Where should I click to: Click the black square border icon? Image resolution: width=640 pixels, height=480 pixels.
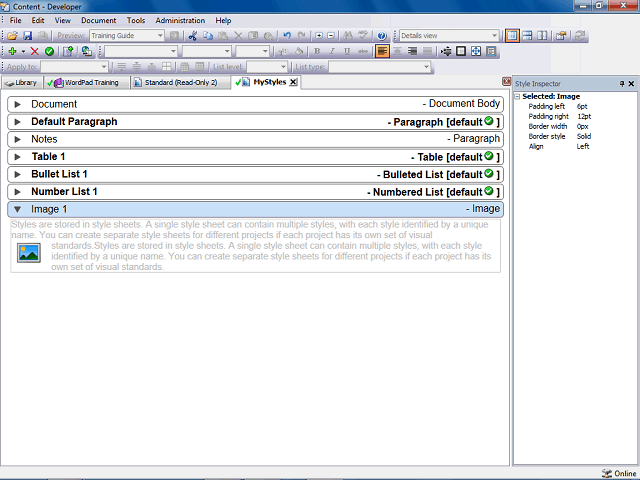click(x=461, y=51)
